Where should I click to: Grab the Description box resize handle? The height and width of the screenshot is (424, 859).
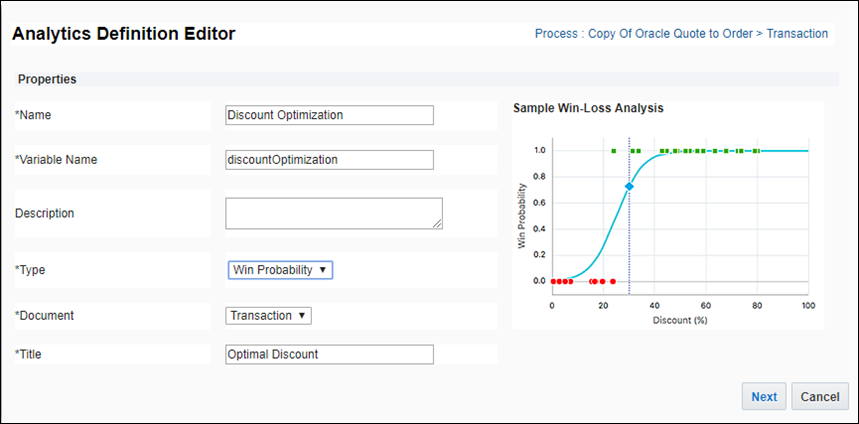point(437,224)
